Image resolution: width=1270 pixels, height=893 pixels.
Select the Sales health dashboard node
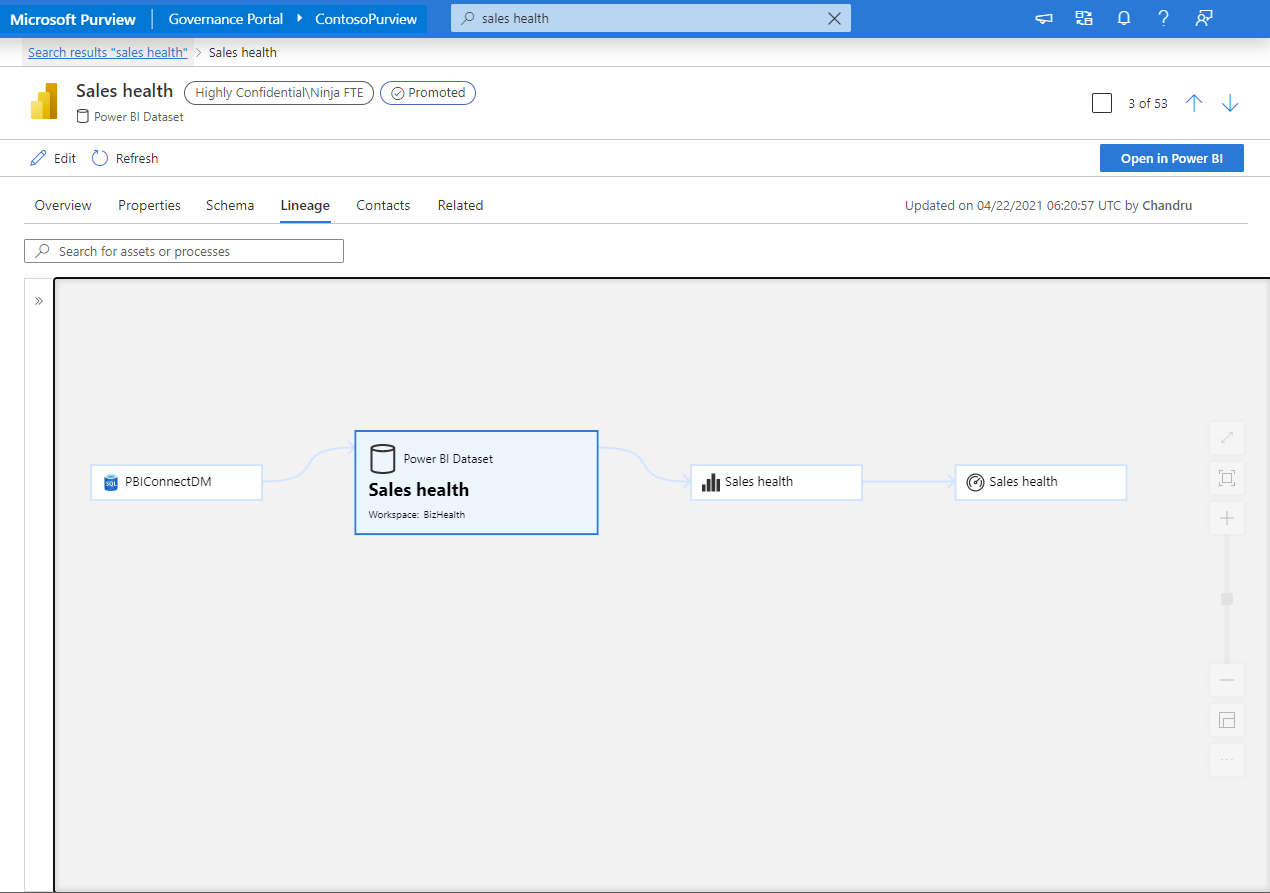[x=1041, y=482]
